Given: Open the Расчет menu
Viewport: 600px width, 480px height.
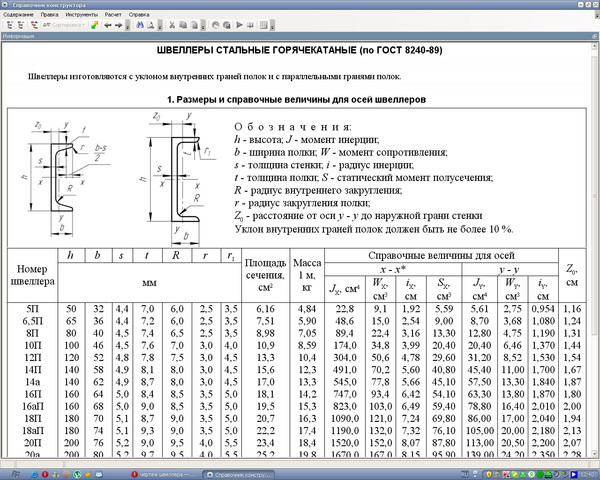Looking at the screenshot, I should (x=113, y=15).
